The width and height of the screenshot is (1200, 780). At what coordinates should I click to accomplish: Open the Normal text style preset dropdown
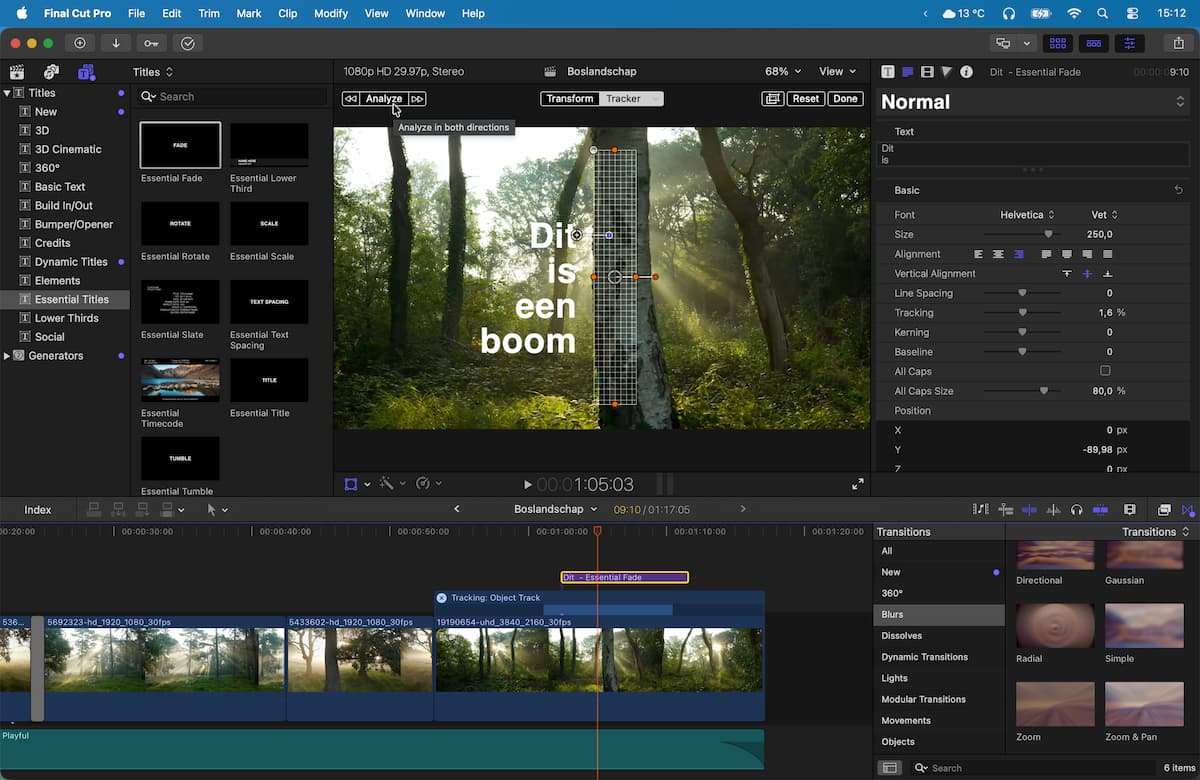(x=1034, y=102)
